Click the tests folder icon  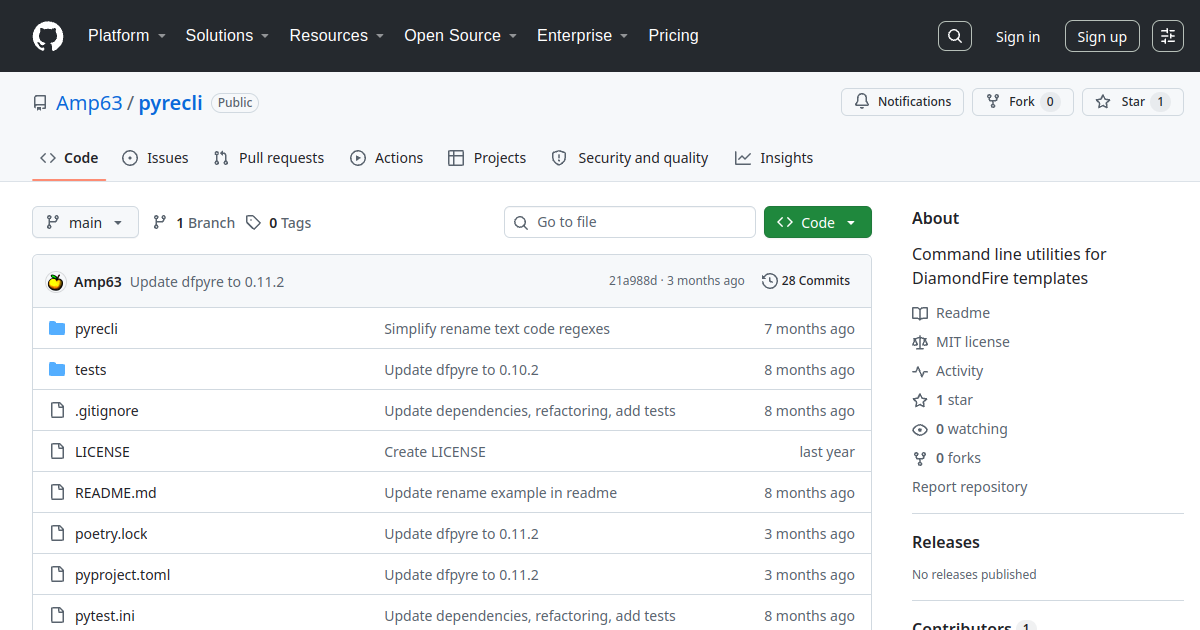(x=57, y=370)
